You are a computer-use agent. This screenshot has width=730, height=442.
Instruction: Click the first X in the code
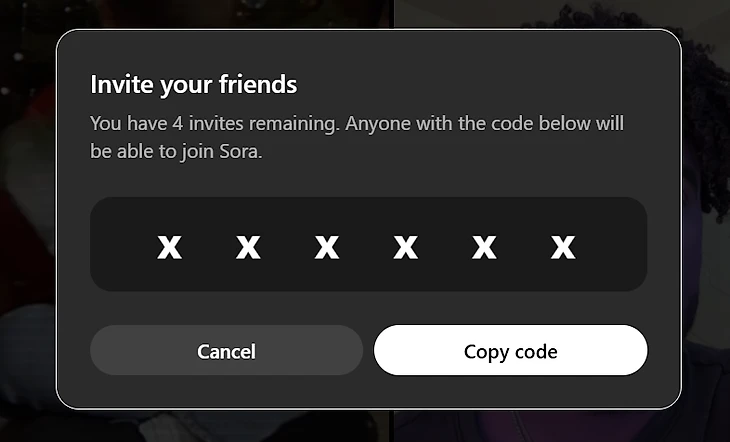tap(169, 246)
